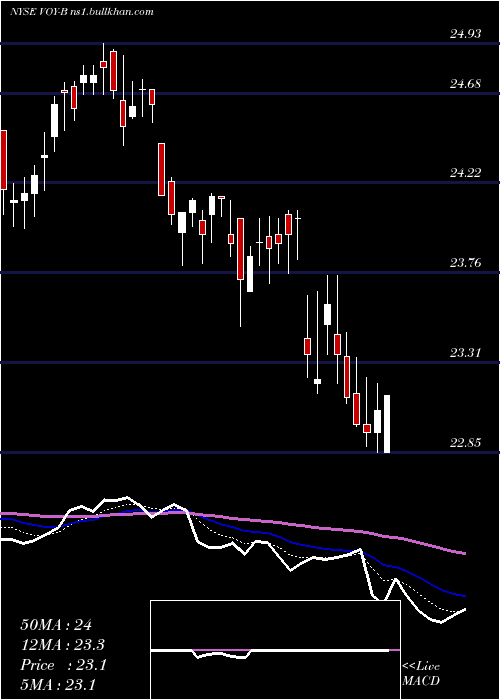Screen dimensions: 500x700
Task: Click the 24.68 price level label
Action: [465, 83]
